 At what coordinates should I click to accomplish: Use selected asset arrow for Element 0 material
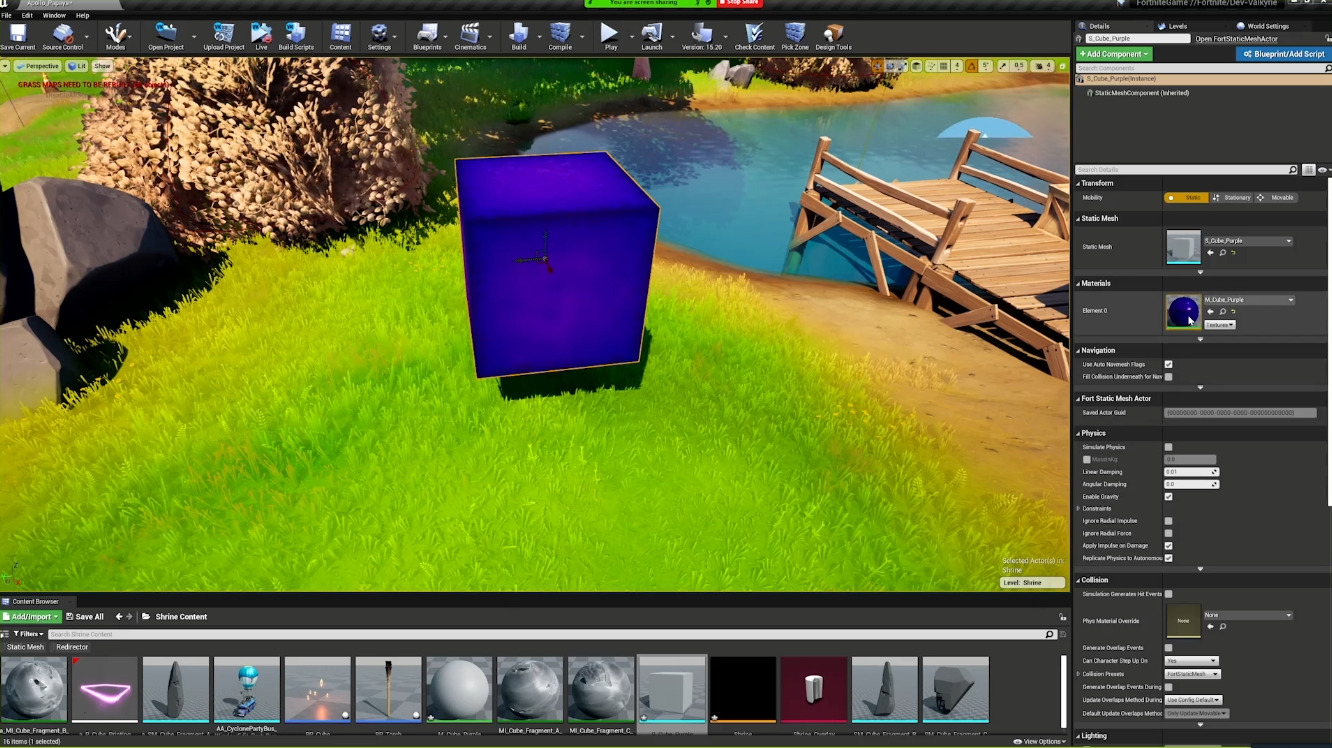[1210, 312]
